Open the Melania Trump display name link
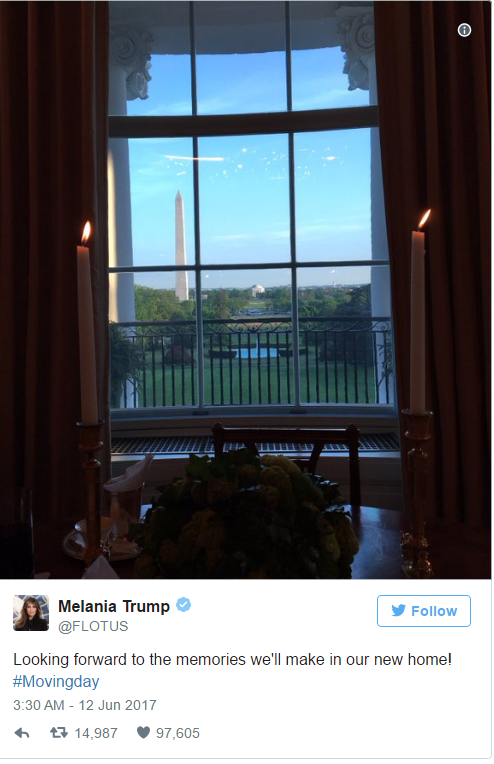 114,606
